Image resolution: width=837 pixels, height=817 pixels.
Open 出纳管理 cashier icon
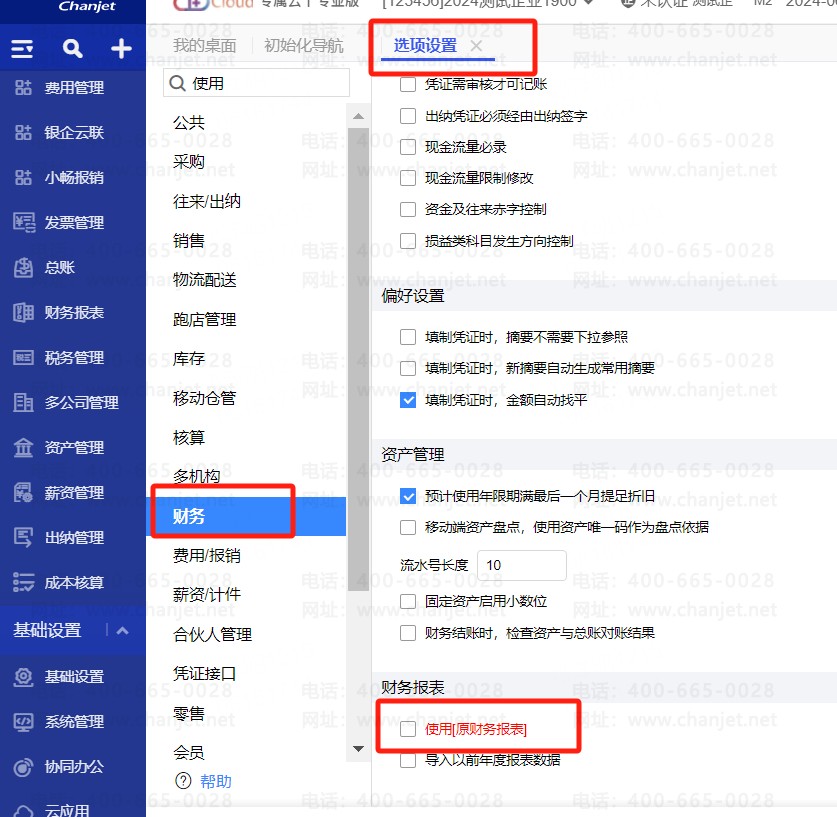click(x=23, y=537)
